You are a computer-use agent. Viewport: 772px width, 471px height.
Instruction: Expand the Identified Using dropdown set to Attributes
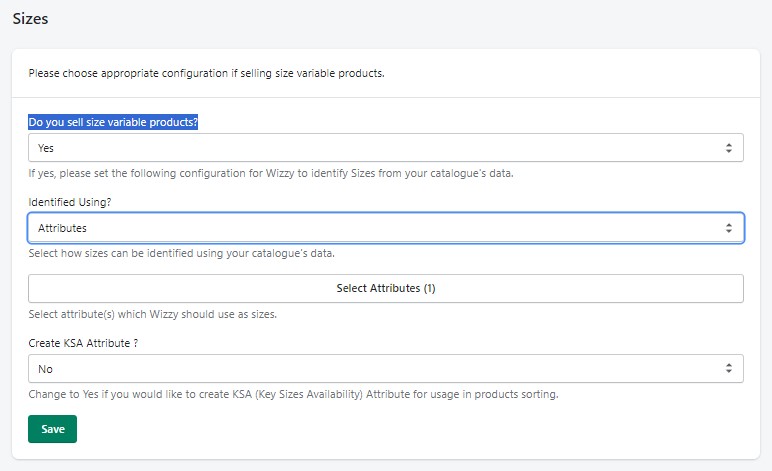(385, 228)
